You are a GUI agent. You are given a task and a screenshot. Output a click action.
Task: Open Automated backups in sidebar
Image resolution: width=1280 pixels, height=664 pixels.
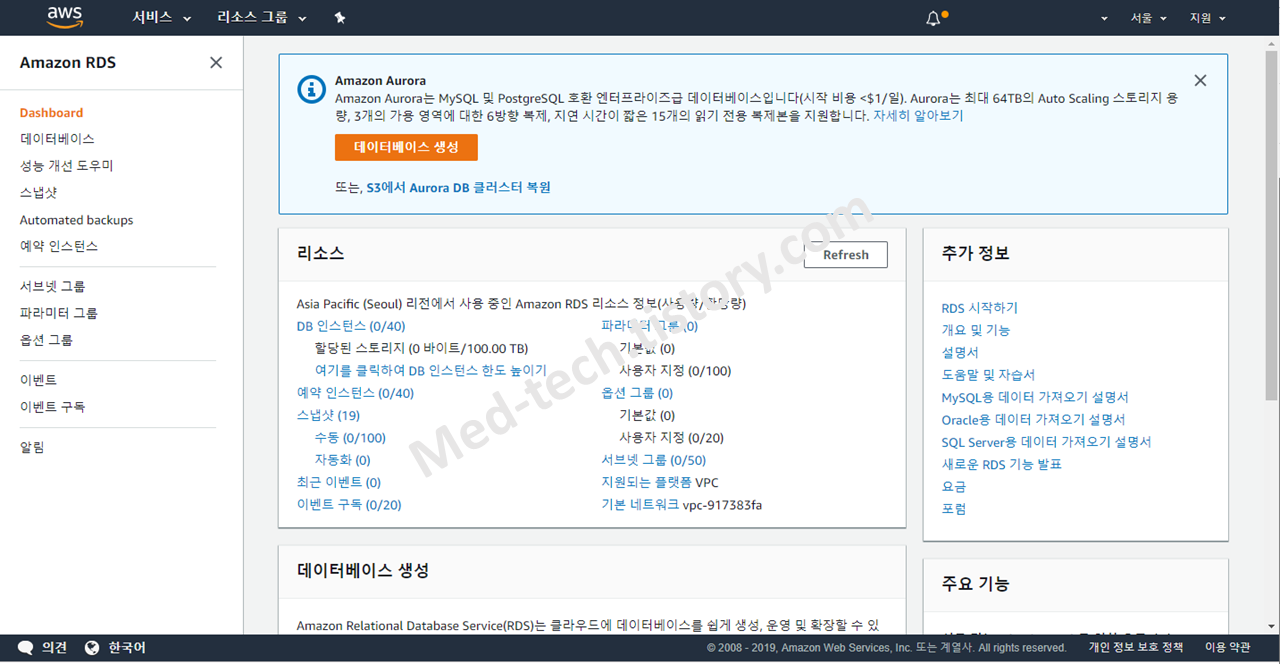pos(76,220)
